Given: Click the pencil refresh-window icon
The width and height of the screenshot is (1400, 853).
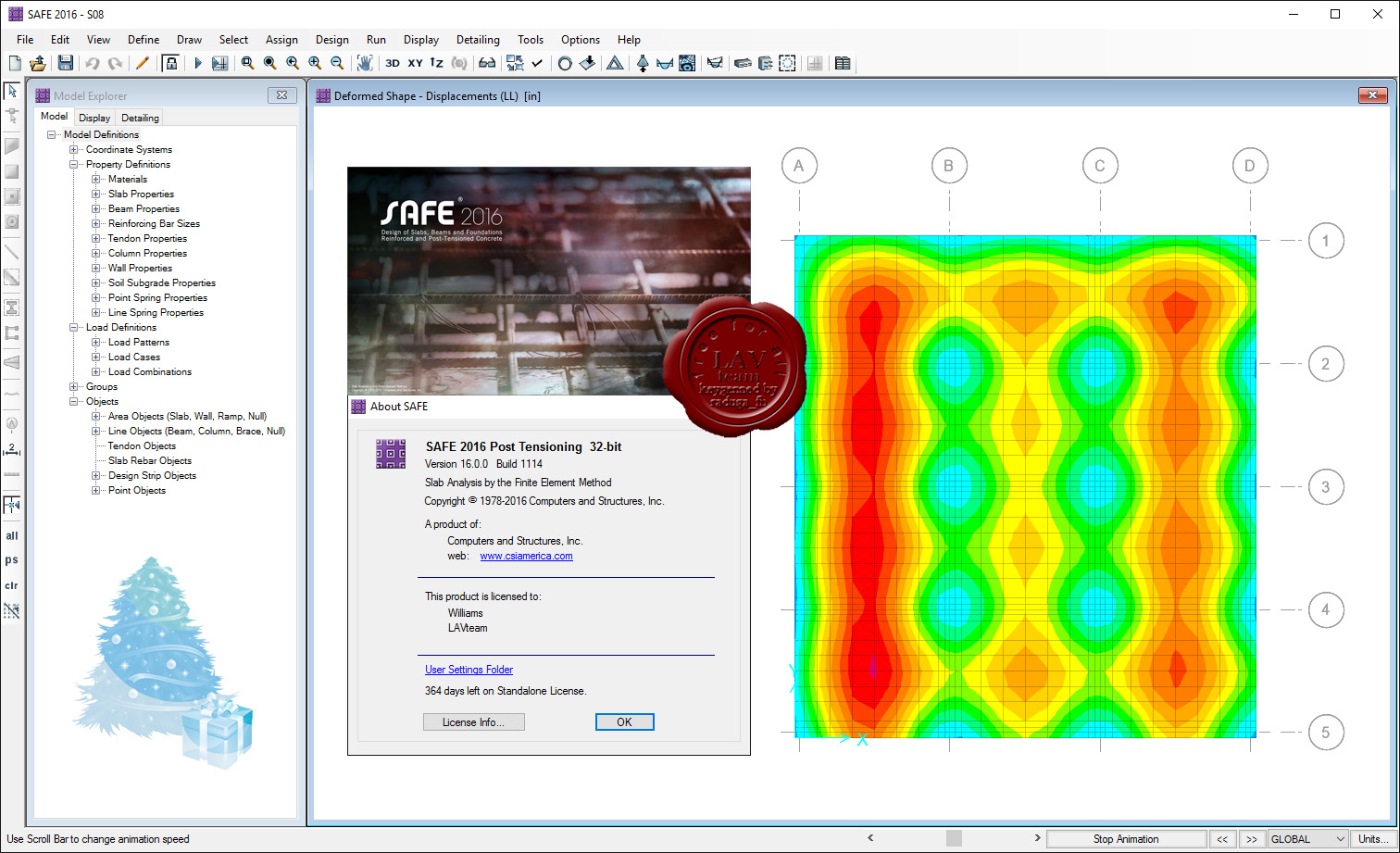Looking at the screenshot, I should pyautogui.click(x=142, y=63).
